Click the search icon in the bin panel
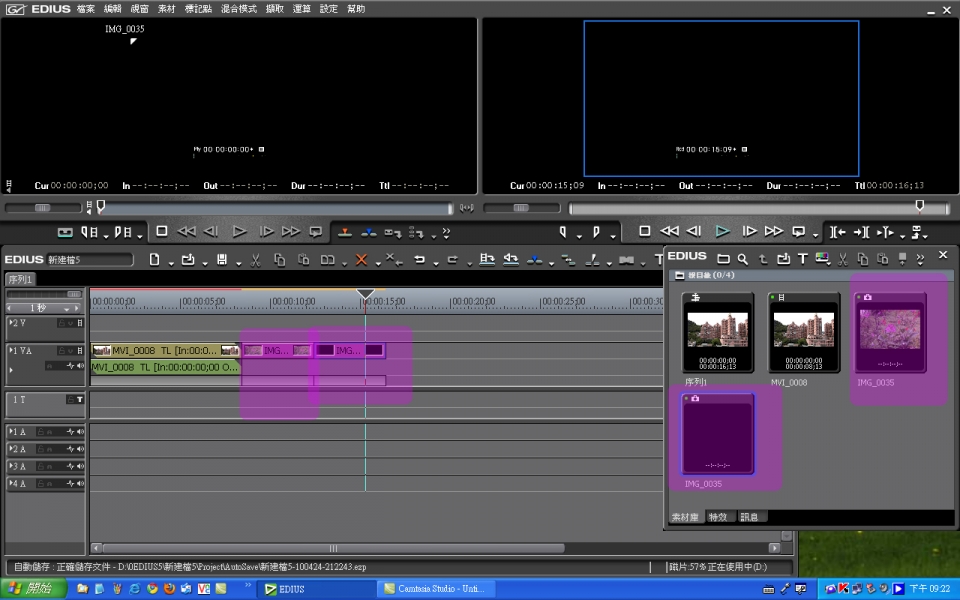Screen dimensions: 960x600 (x=742, y=259)
